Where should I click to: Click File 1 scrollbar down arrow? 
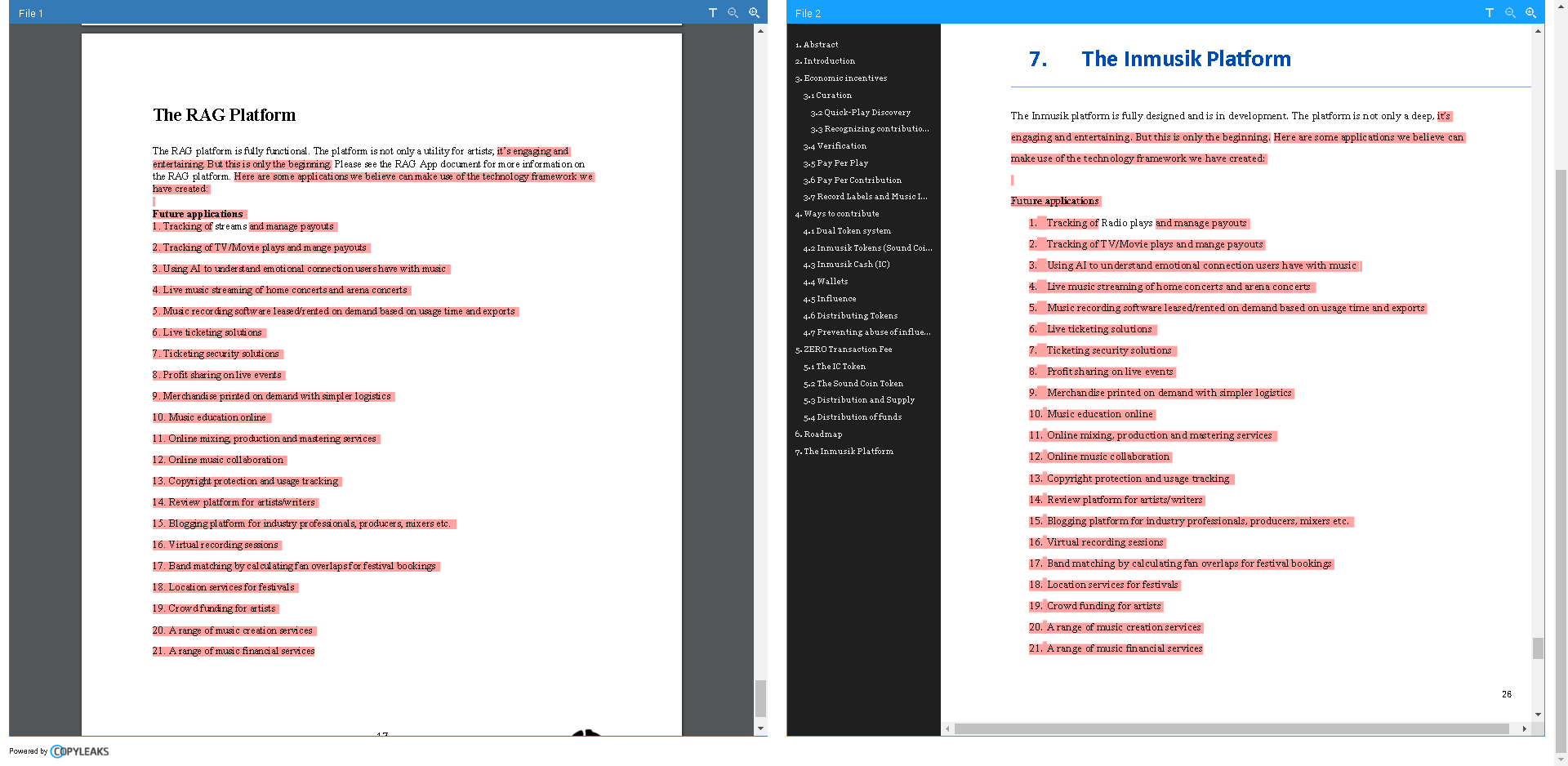point(760,728)
